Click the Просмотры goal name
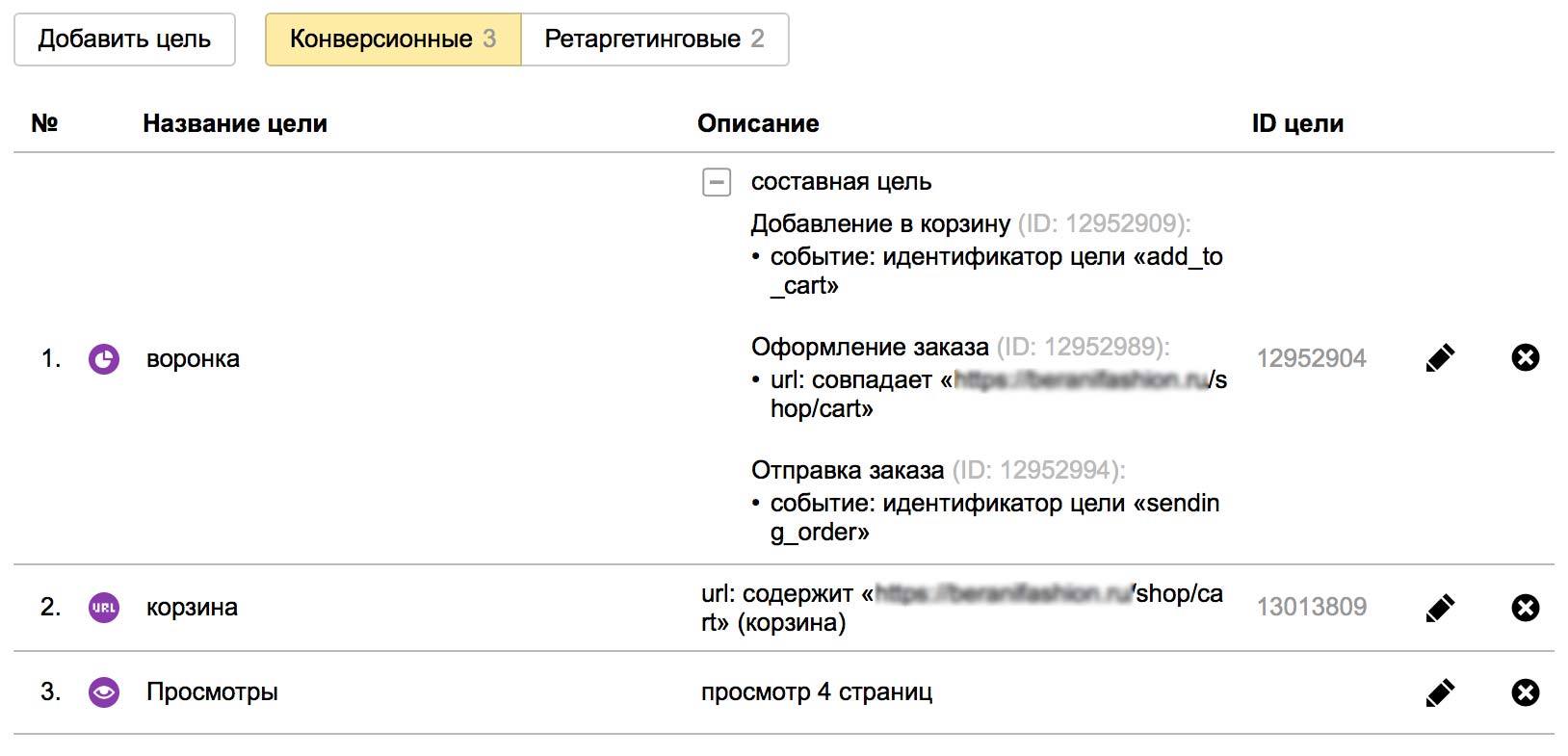The height and width of the screenshot is (756, 1568). (x=212, y=692)
